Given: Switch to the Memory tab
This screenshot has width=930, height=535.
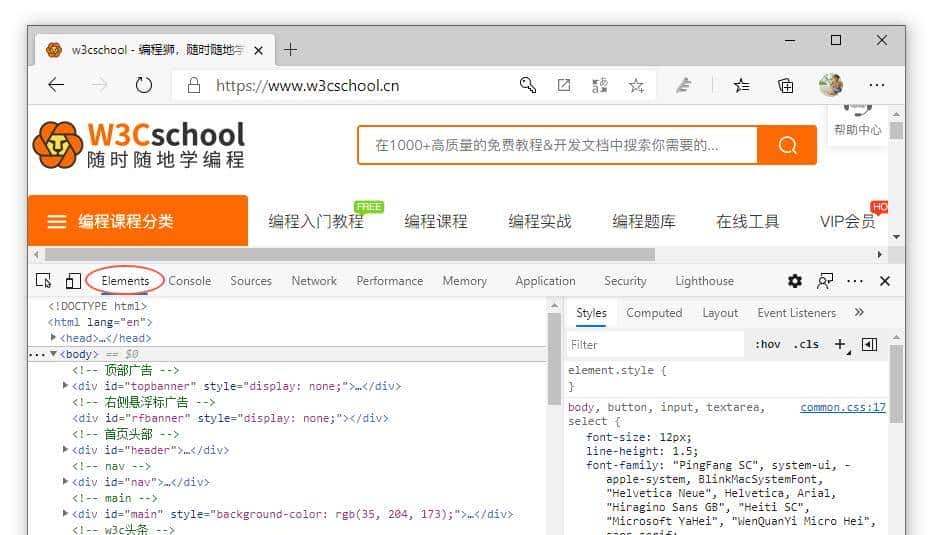Looking at the screenshot, I should pyautogui.click(x=464, y=281).
